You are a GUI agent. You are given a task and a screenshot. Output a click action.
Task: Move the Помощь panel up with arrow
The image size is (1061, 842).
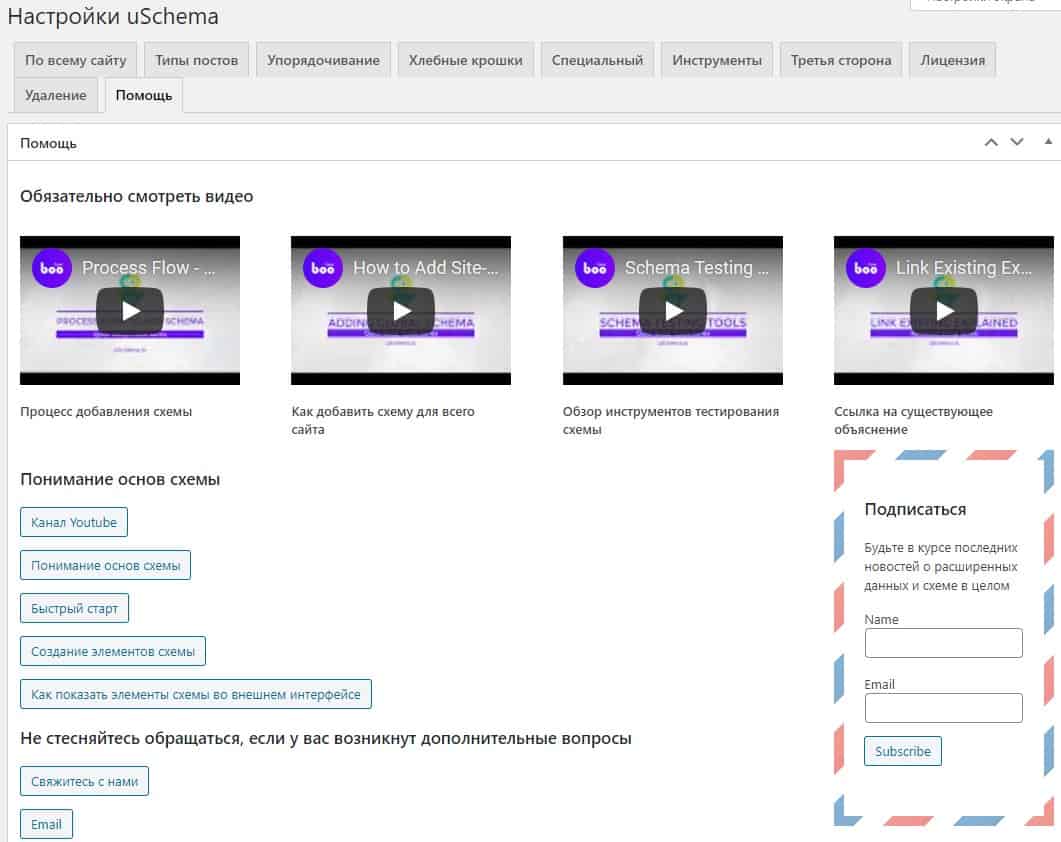click(991, 142)
